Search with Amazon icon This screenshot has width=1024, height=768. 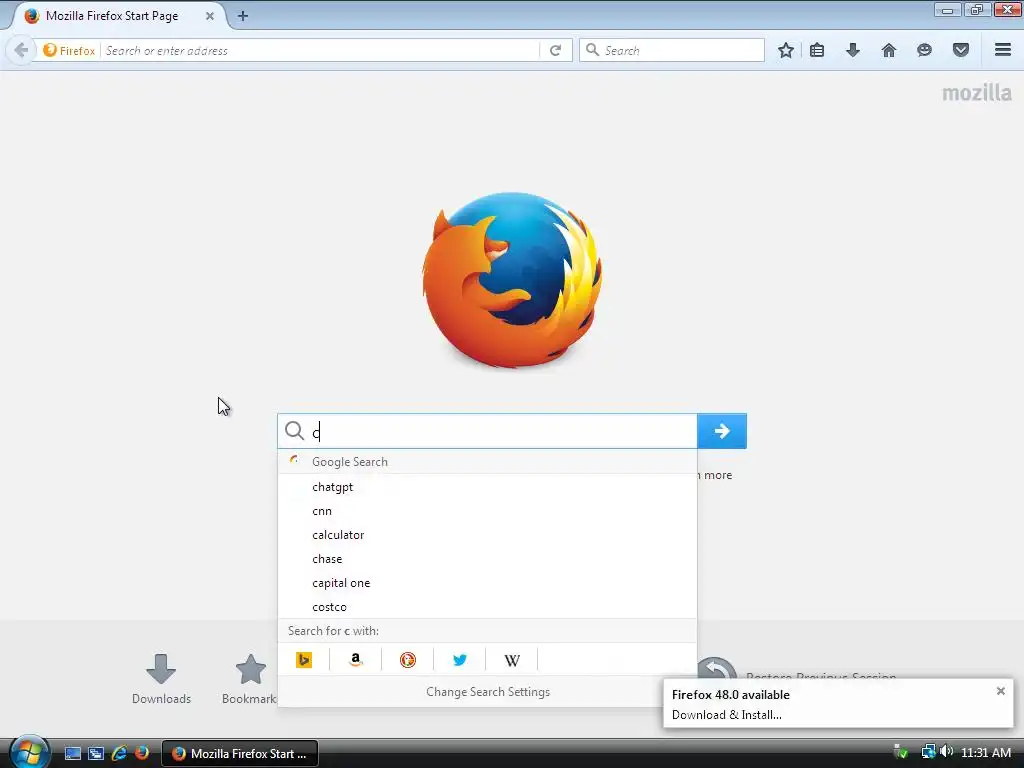pyautogui.click(x=356, y=660)
